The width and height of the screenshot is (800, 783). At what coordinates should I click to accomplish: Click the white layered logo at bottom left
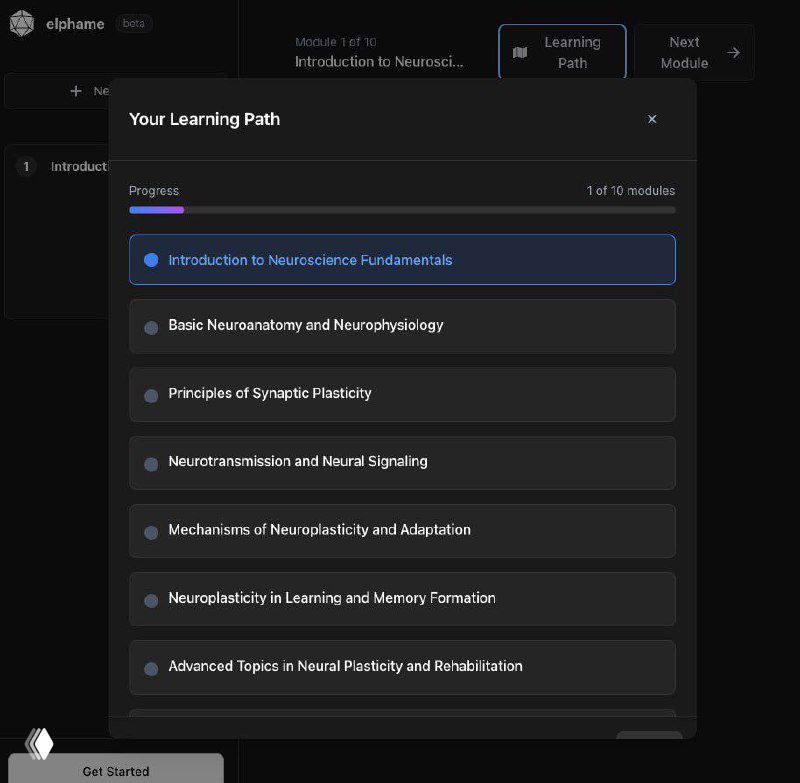(39, 743)
